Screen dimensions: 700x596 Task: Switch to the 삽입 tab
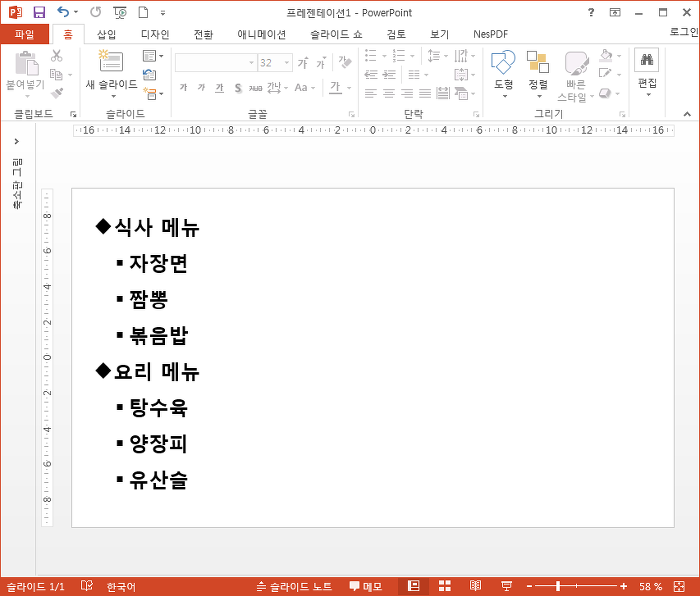tap(106, 34)
